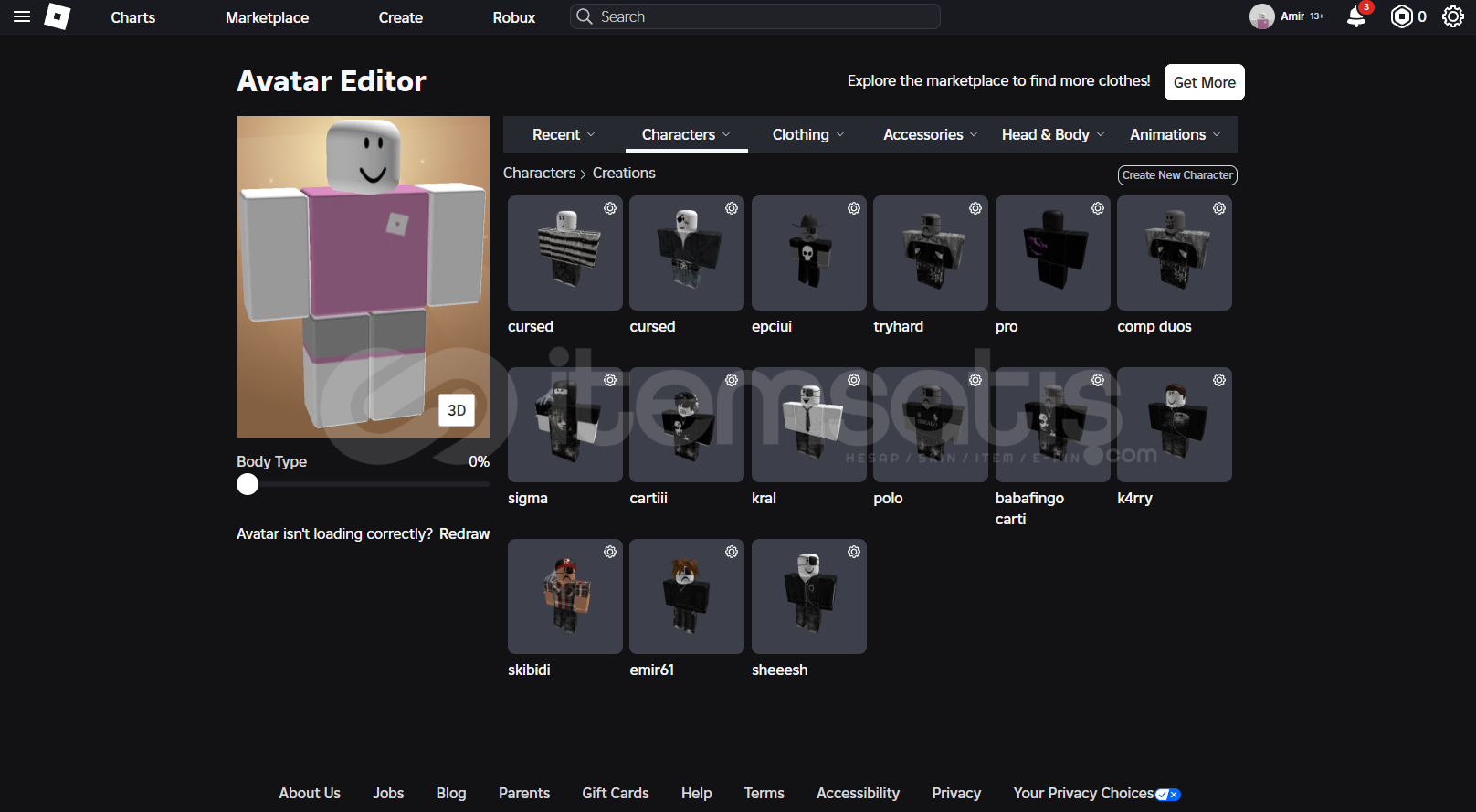Select the emir61 character thumbnail
The width and height of the screenshot is (1476, 812).
click(x=687, y=596)
